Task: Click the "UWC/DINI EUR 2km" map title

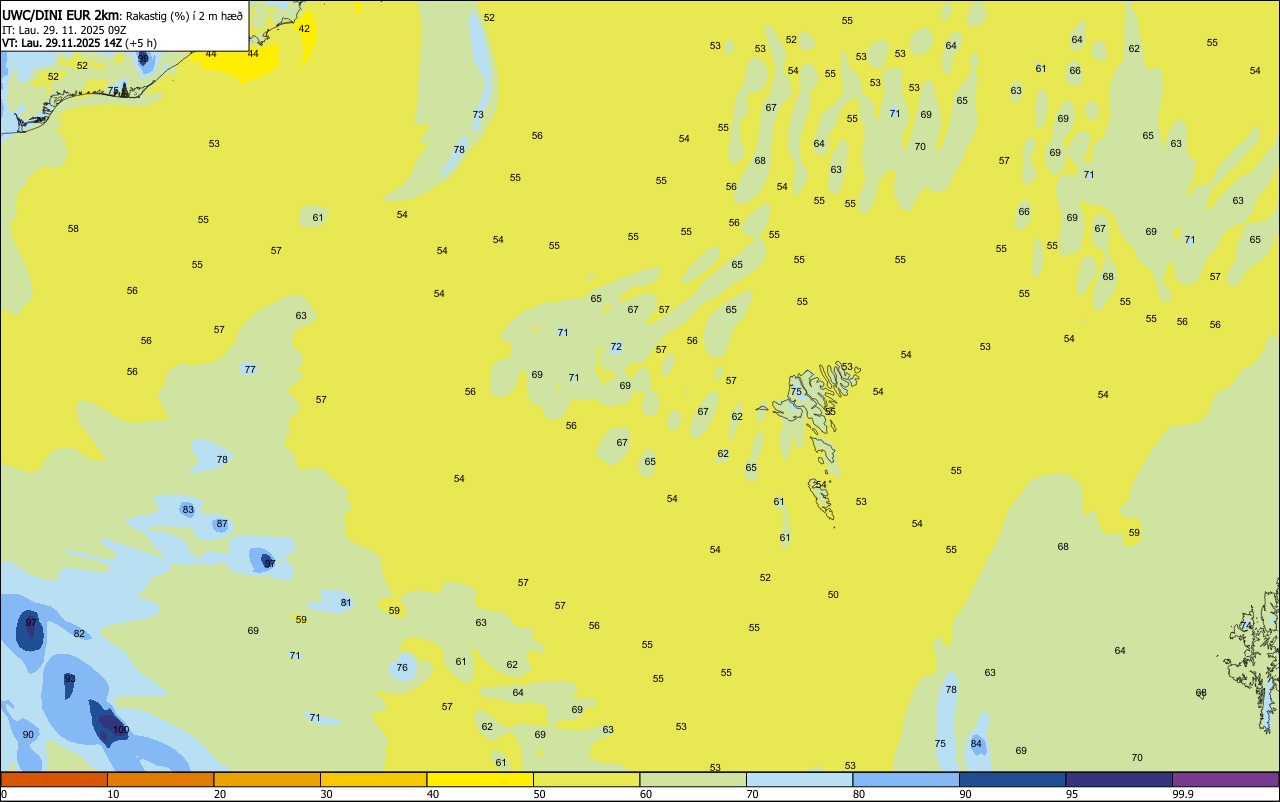Action: click(x=61, y=15)
